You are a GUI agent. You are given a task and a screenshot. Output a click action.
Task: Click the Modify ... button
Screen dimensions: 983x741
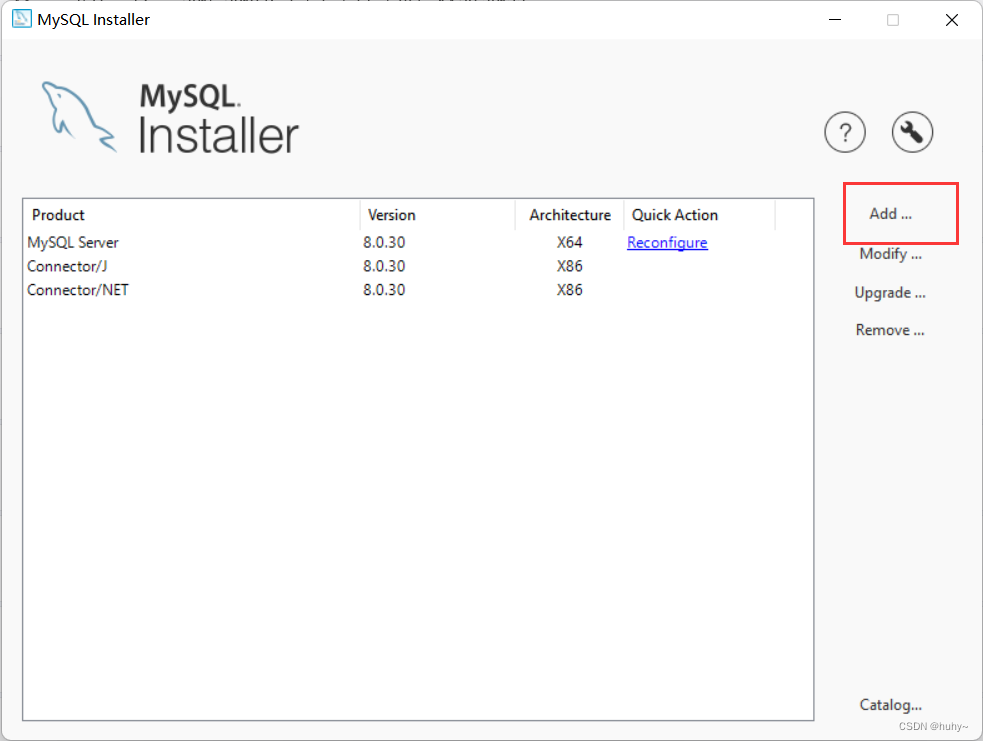890,254
